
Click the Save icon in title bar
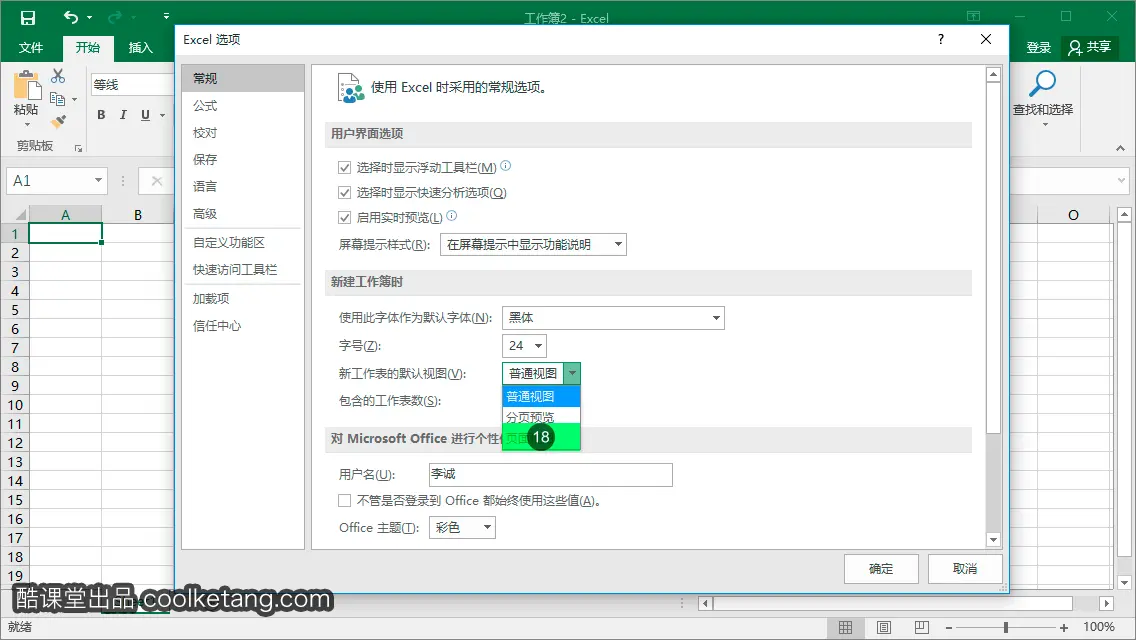[x=28, y=17]
